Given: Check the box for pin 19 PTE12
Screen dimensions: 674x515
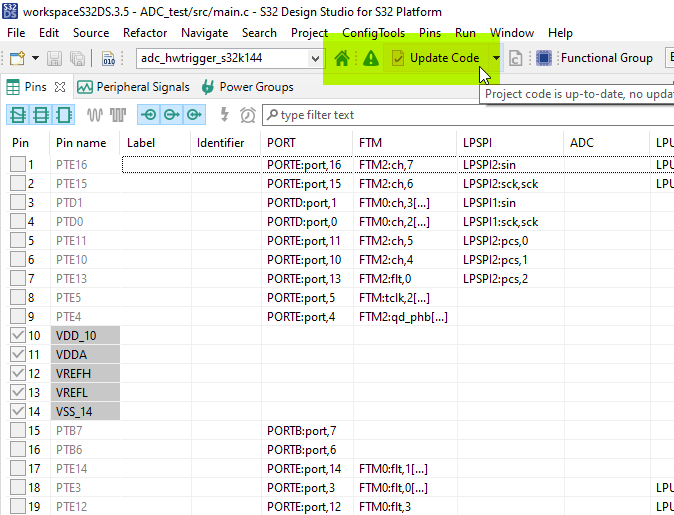Looking at the screenshot, I should tap(18, 506).
